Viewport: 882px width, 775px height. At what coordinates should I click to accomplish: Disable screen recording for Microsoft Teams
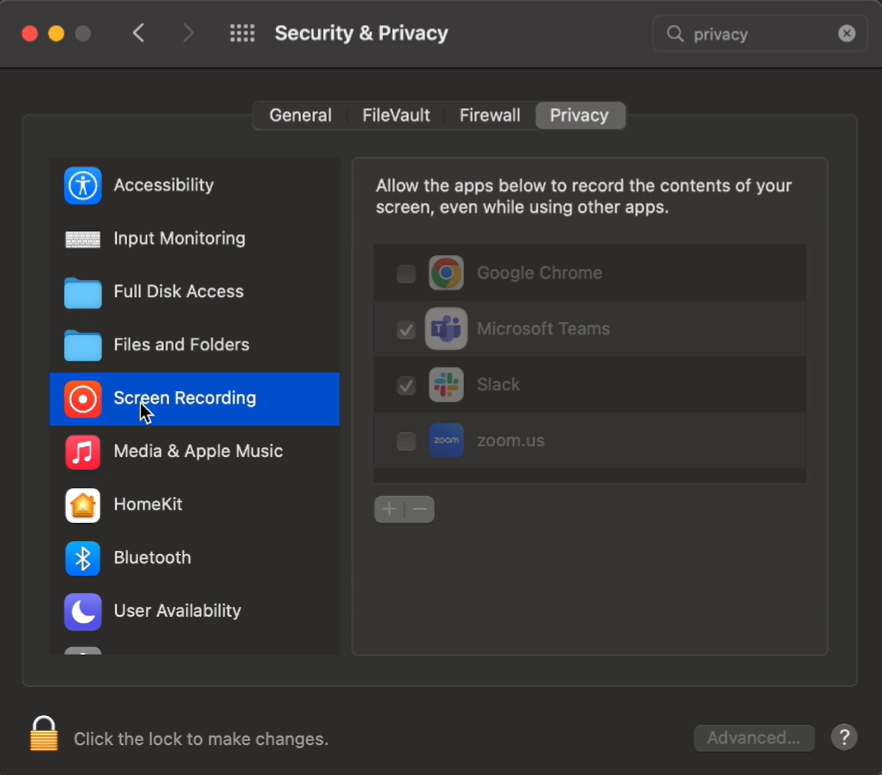(x=404, y=328)
